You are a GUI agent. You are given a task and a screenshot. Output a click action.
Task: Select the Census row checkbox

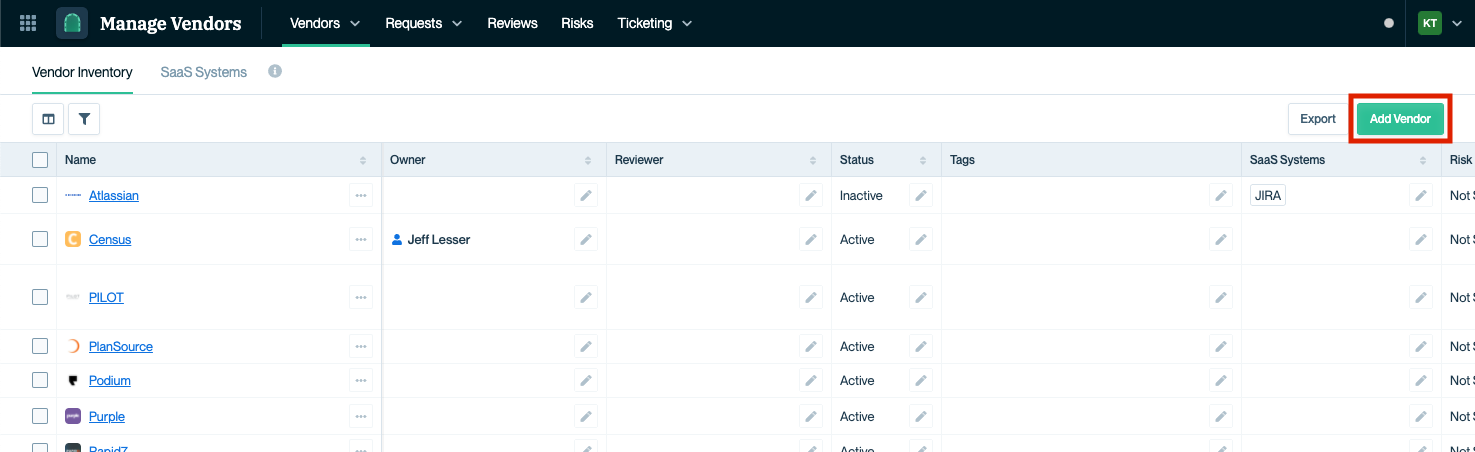40,239
